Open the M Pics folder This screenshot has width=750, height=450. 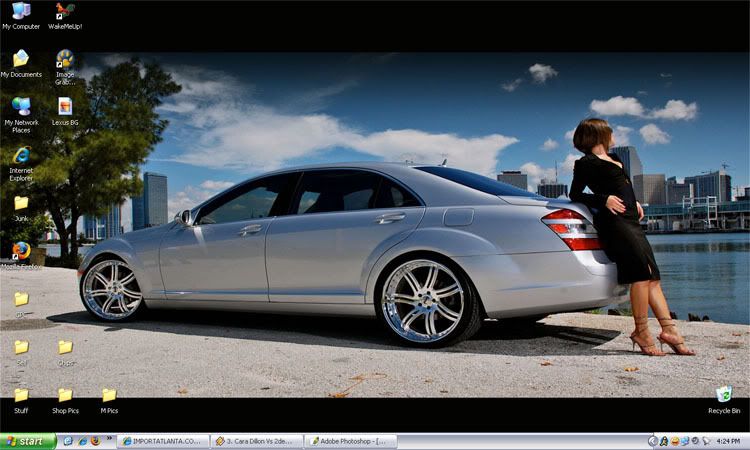109,395
